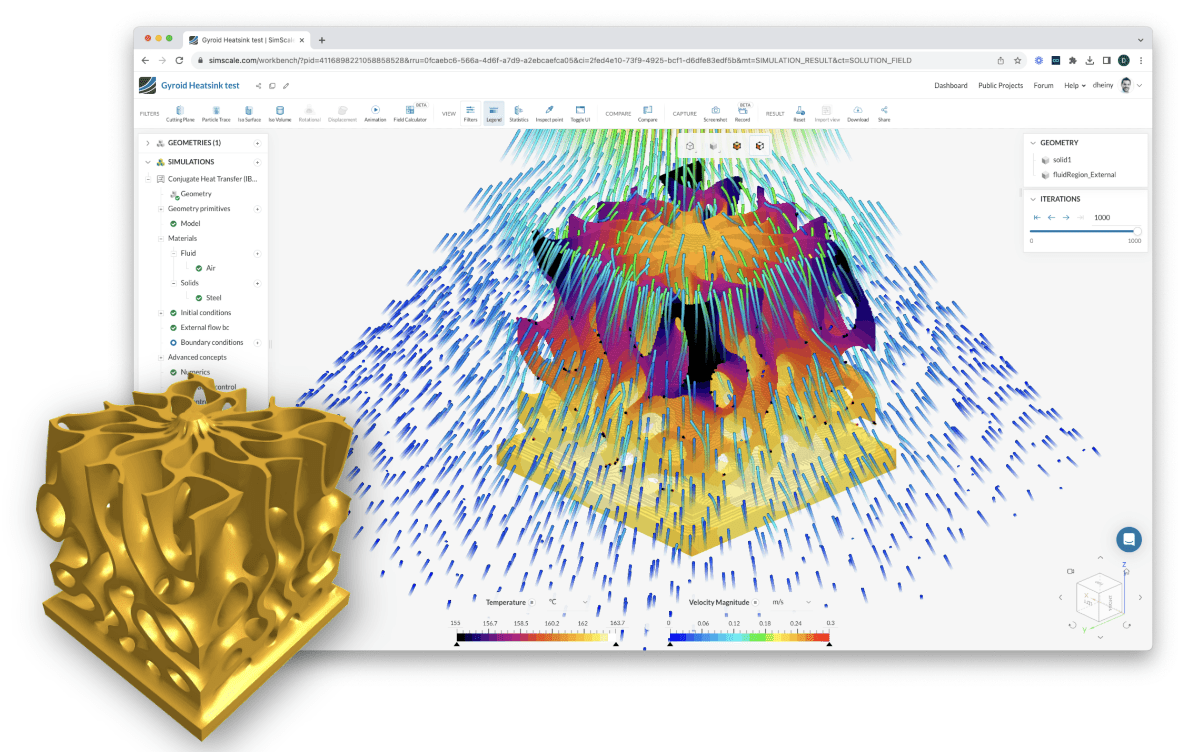Choose the Inspect point tool
The image size is (1180, 752).
[548, 113]
